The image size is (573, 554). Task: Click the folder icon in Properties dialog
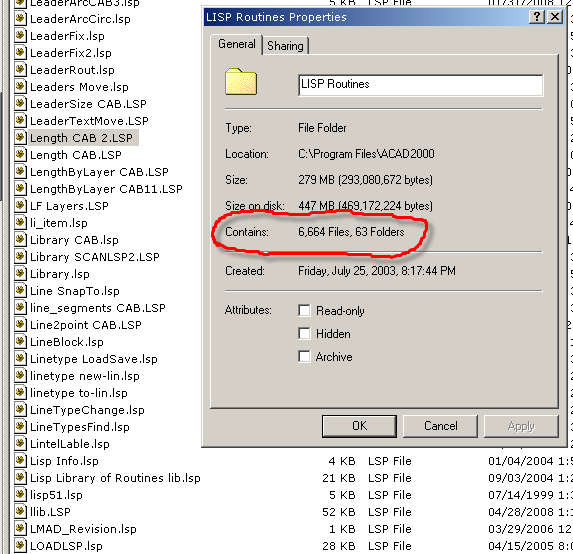pyautogui.click(x=241, y=82)
